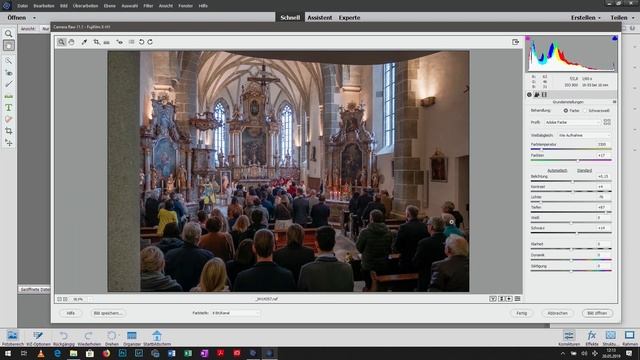
Task: Click the Farbtemperatur slider track
Action: coord(571,149)
